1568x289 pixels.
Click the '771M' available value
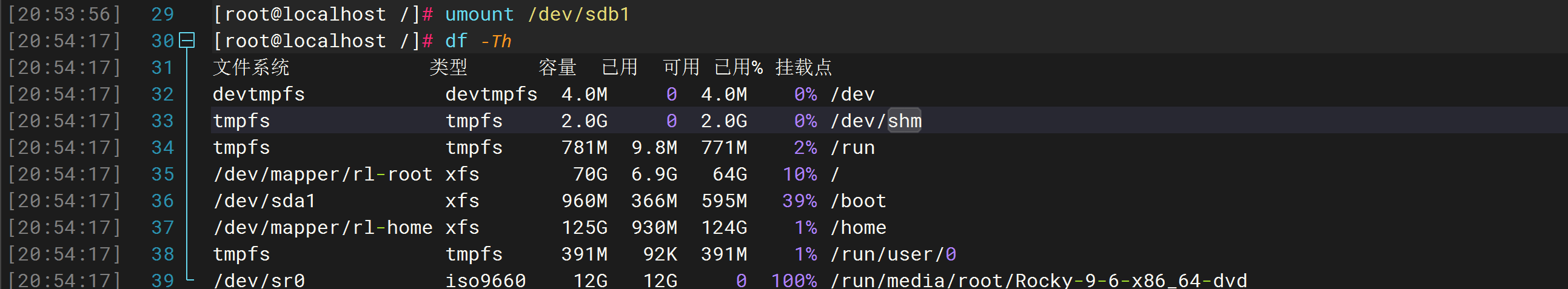[725, 148]
